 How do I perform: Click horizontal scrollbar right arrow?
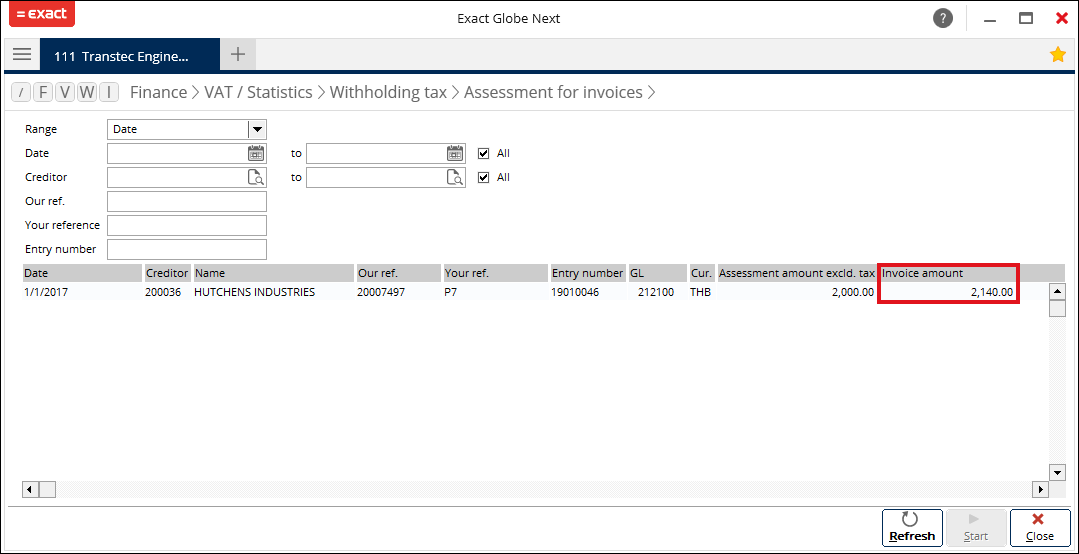click(1040, 489)
